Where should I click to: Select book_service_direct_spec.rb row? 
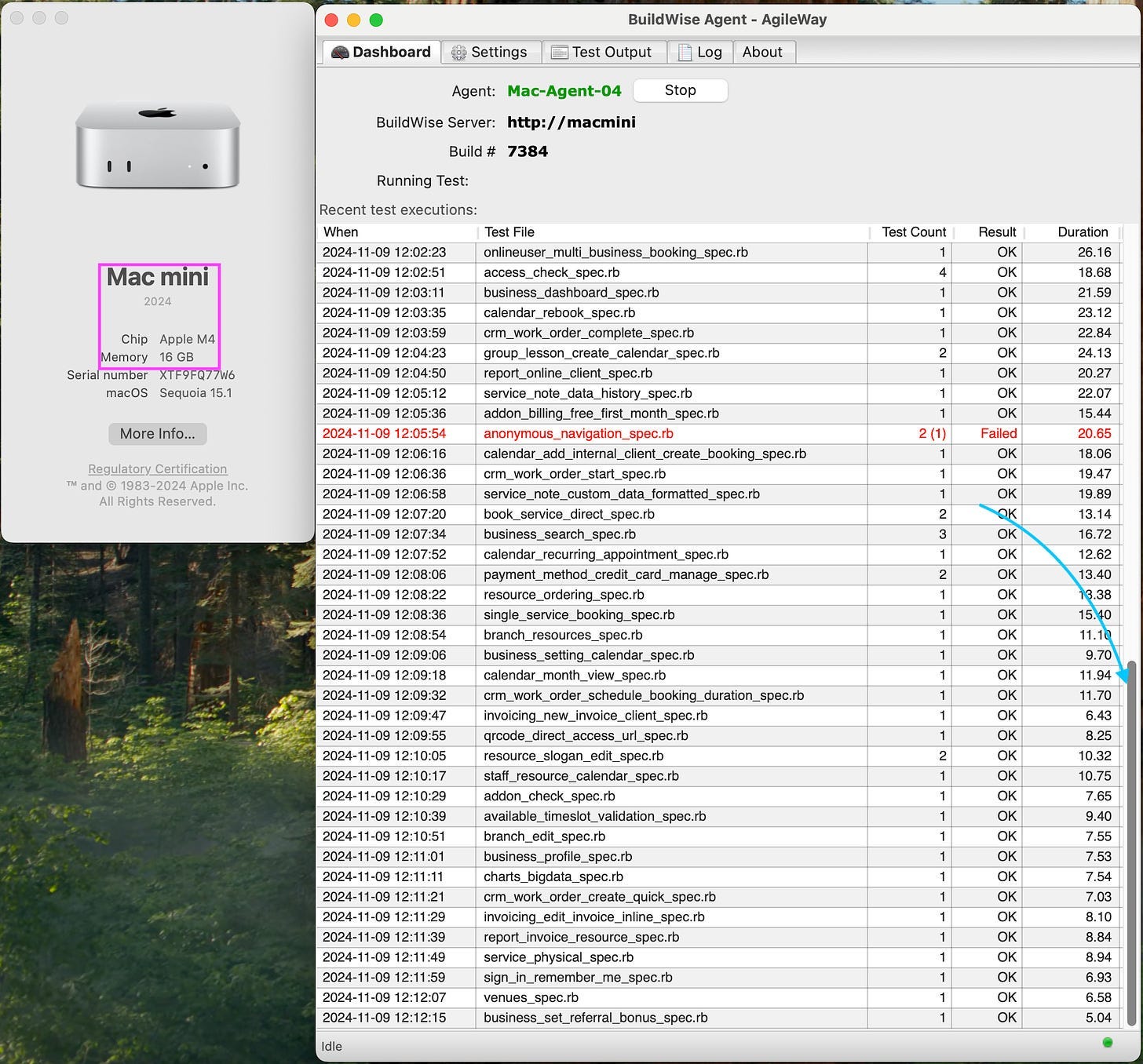(718, 514)
